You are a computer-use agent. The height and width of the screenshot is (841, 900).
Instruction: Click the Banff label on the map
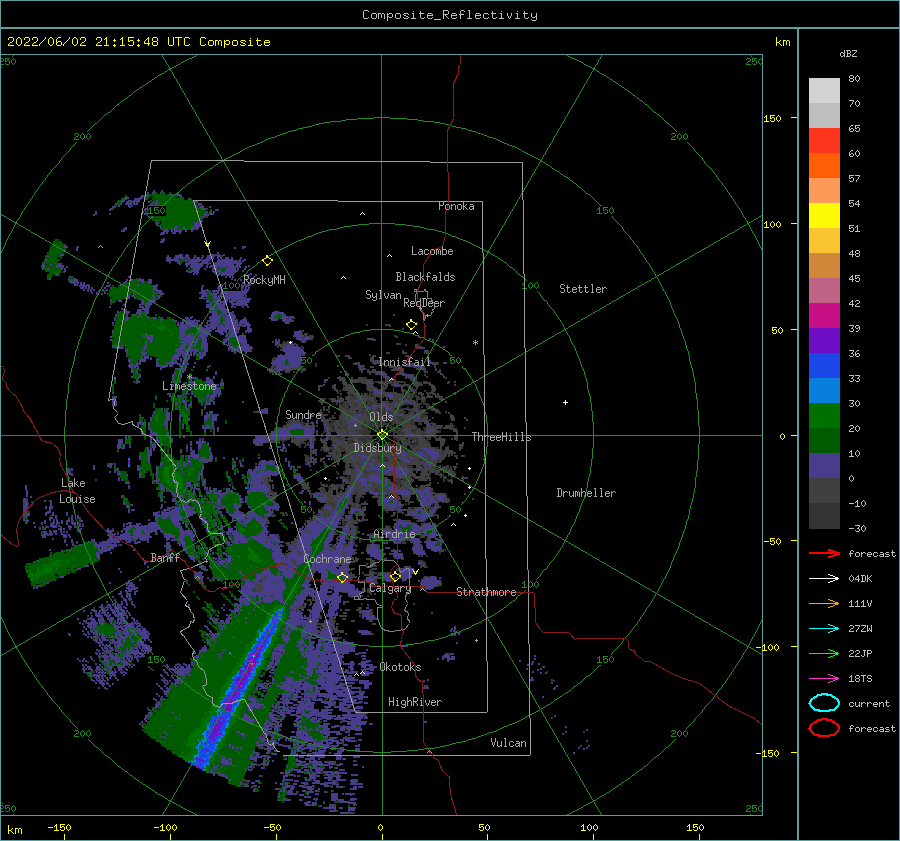165,557
